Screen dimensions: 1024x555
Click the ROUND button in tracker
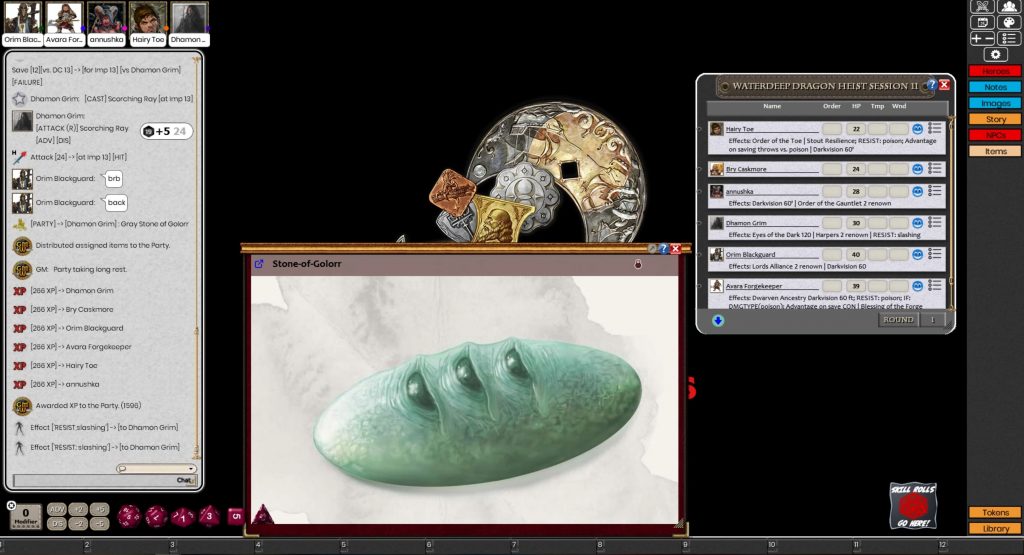(898, 319)
